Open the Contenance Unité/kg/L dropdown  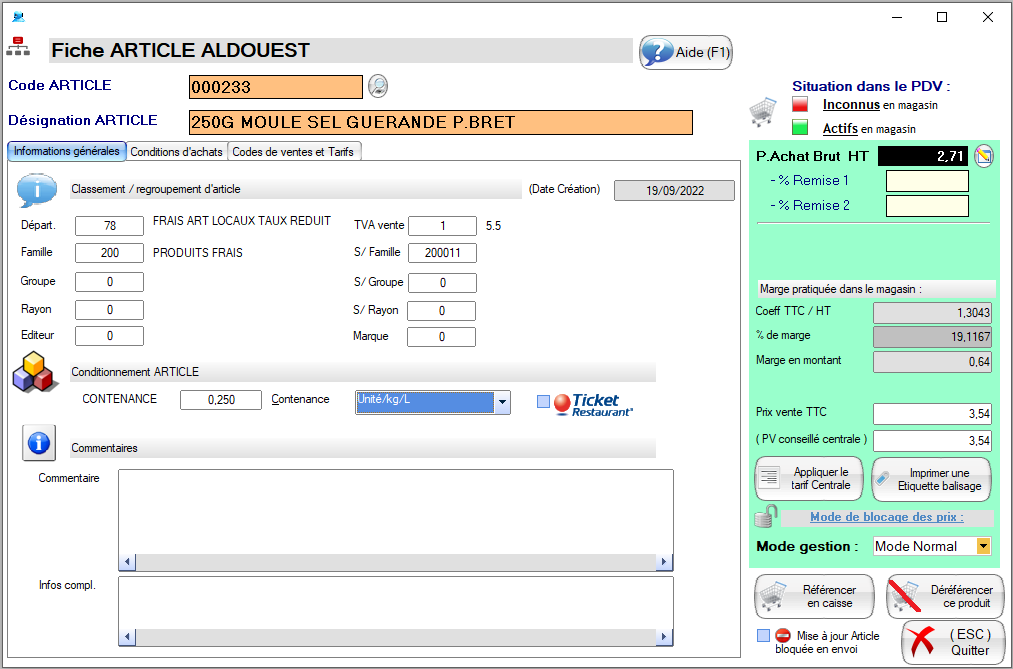click(502, 402)
